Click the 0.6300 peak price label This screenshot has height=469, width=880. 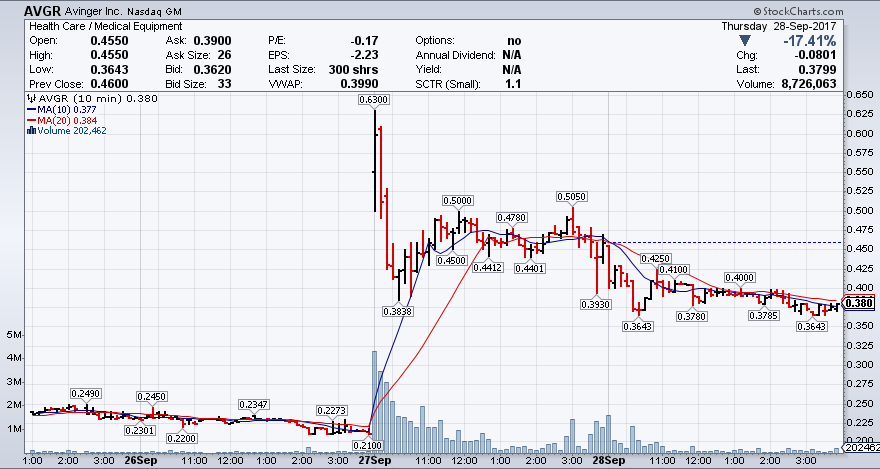[x=375, y=100]
